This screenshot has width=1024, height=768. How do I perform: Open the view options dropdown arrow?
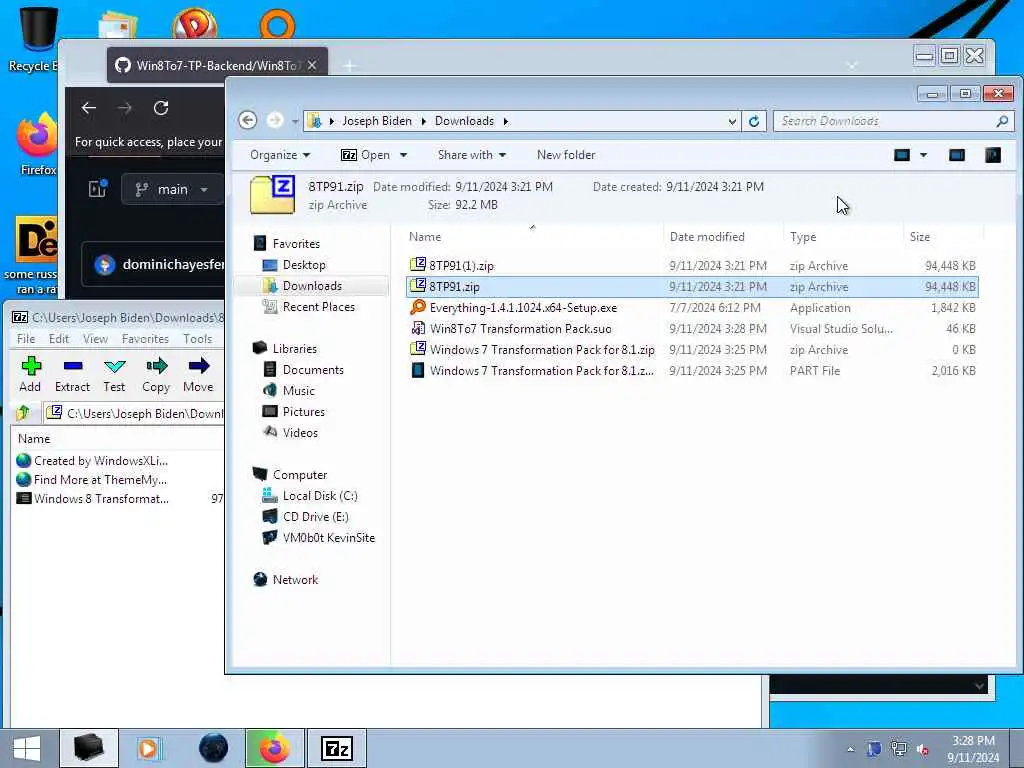(923, 155)
